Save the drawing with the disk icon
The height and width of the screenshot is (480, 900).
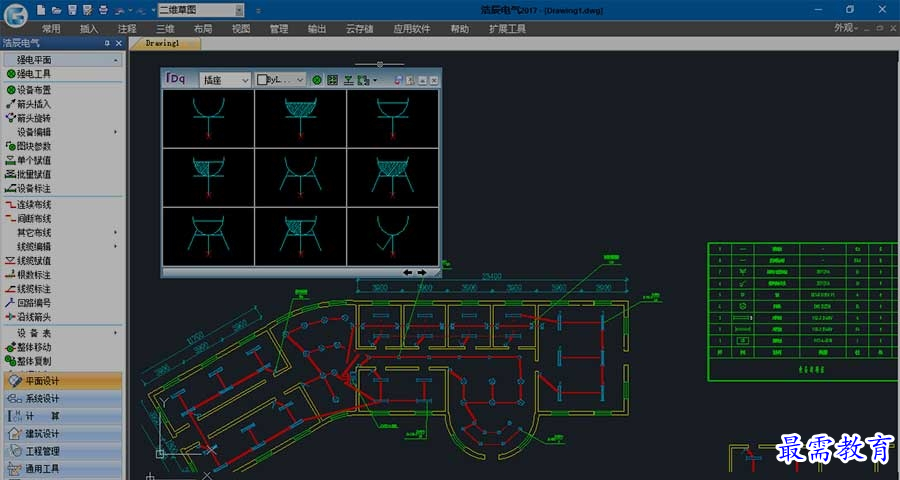point(72,10)
